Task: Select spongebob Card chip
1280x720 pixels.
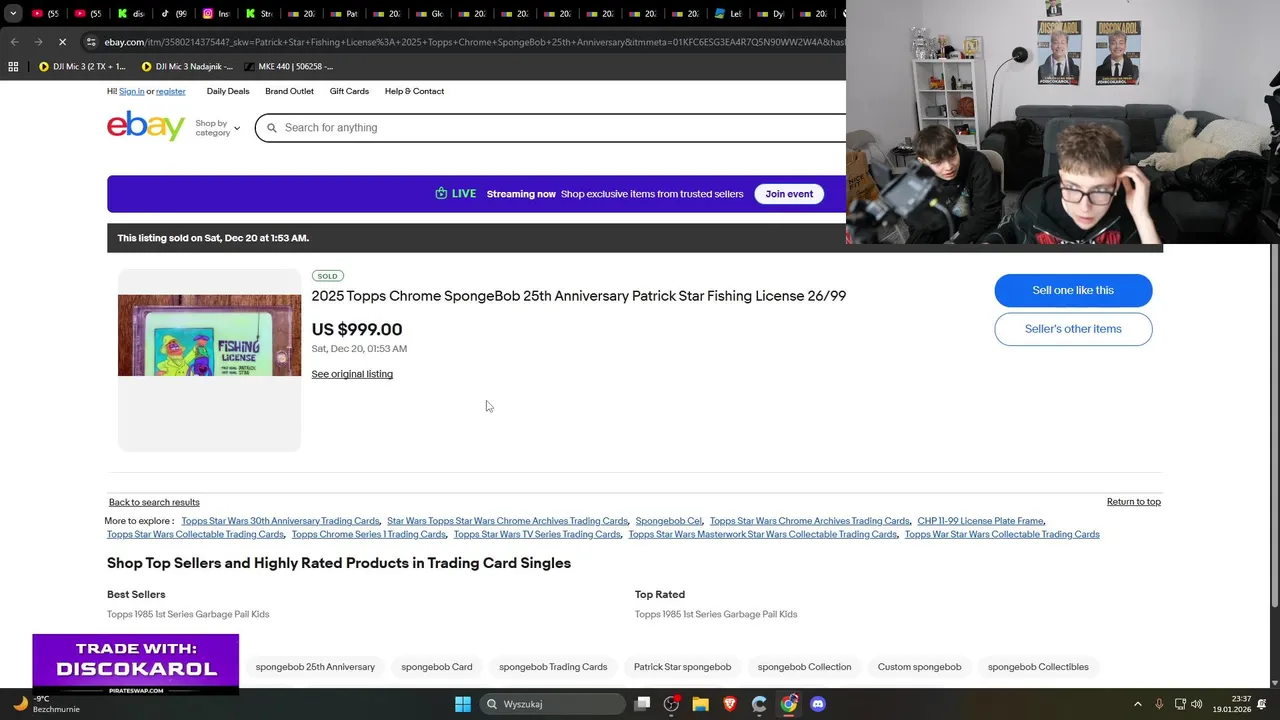Action: pyautogui.click(x=436, y=667)
